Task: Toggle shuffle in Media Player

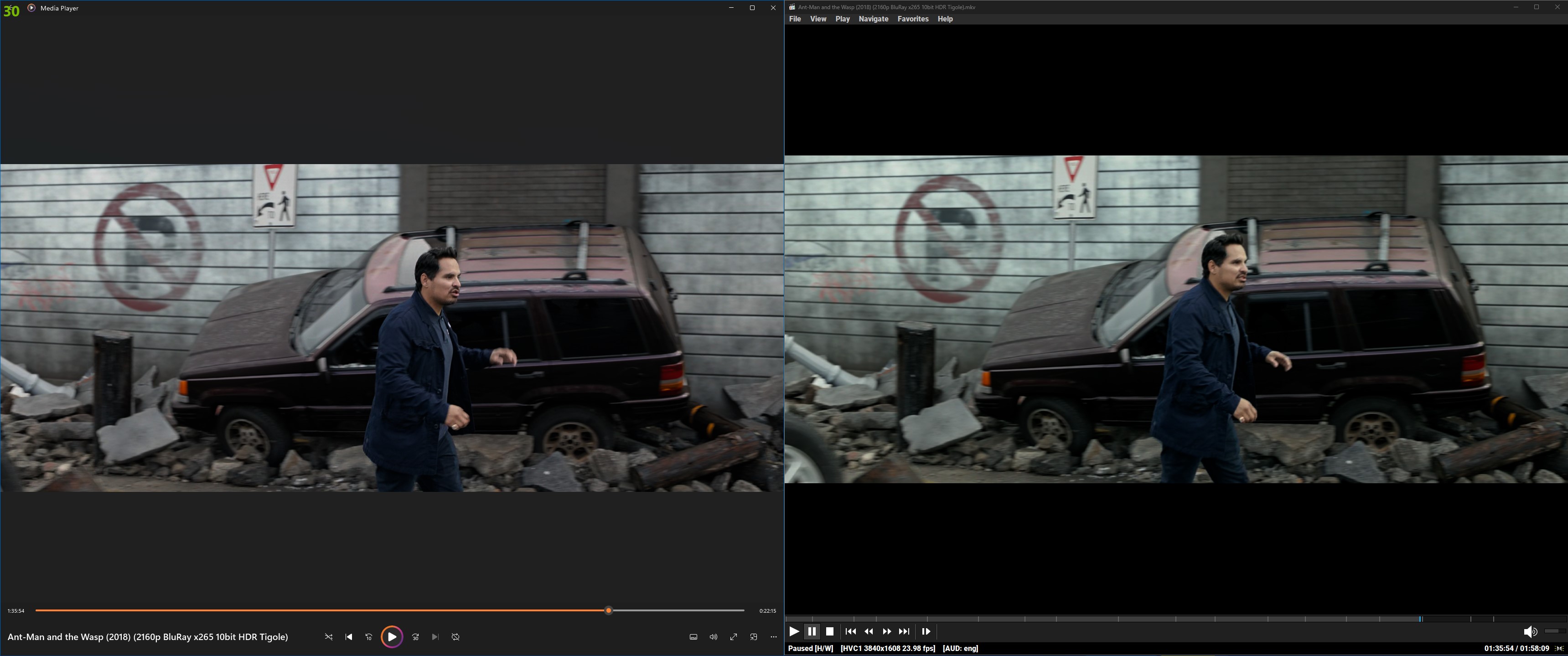Action: [x=329, y=636]
